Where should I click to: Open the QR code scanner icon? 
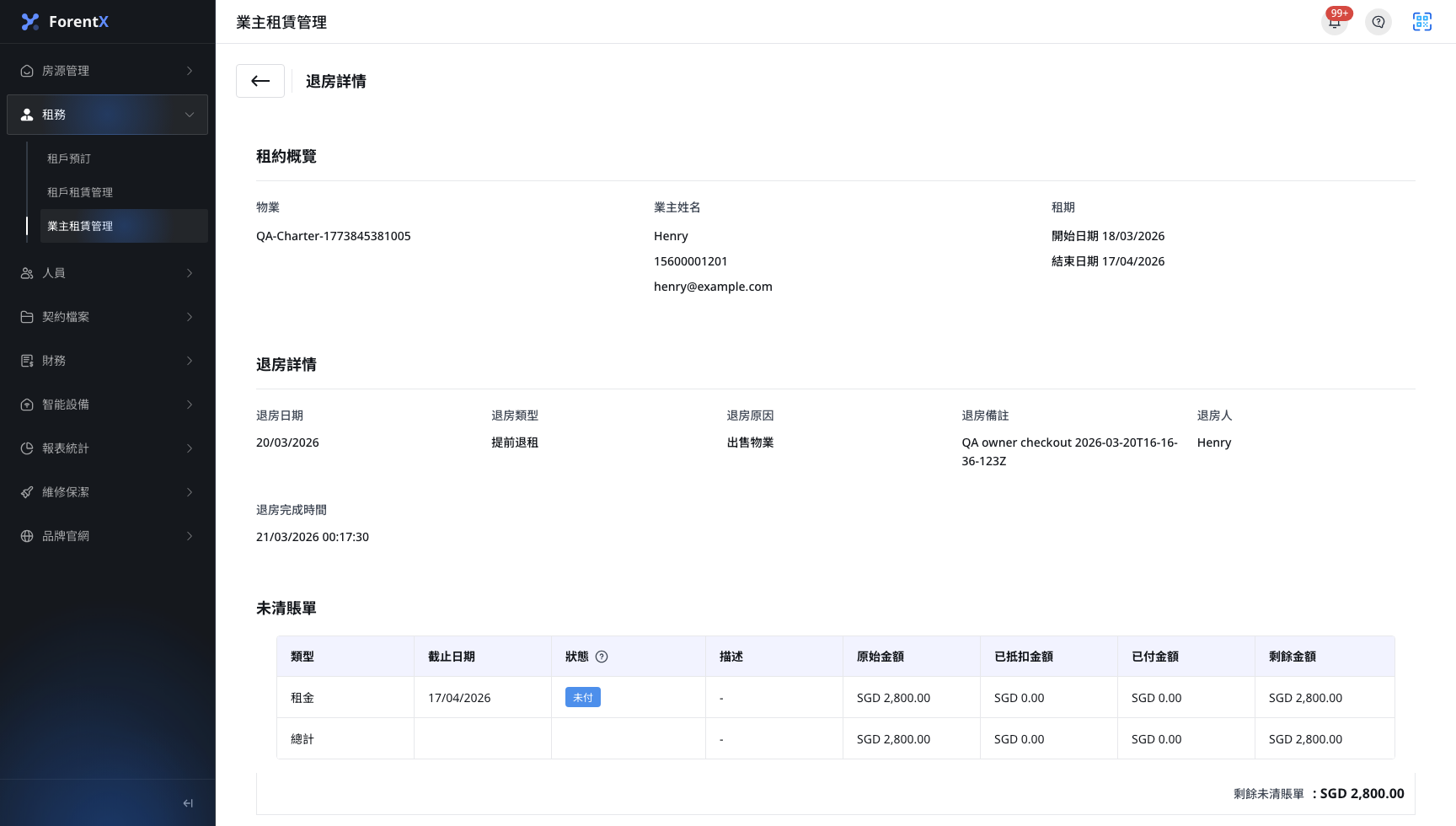(x=1422, y=22)
